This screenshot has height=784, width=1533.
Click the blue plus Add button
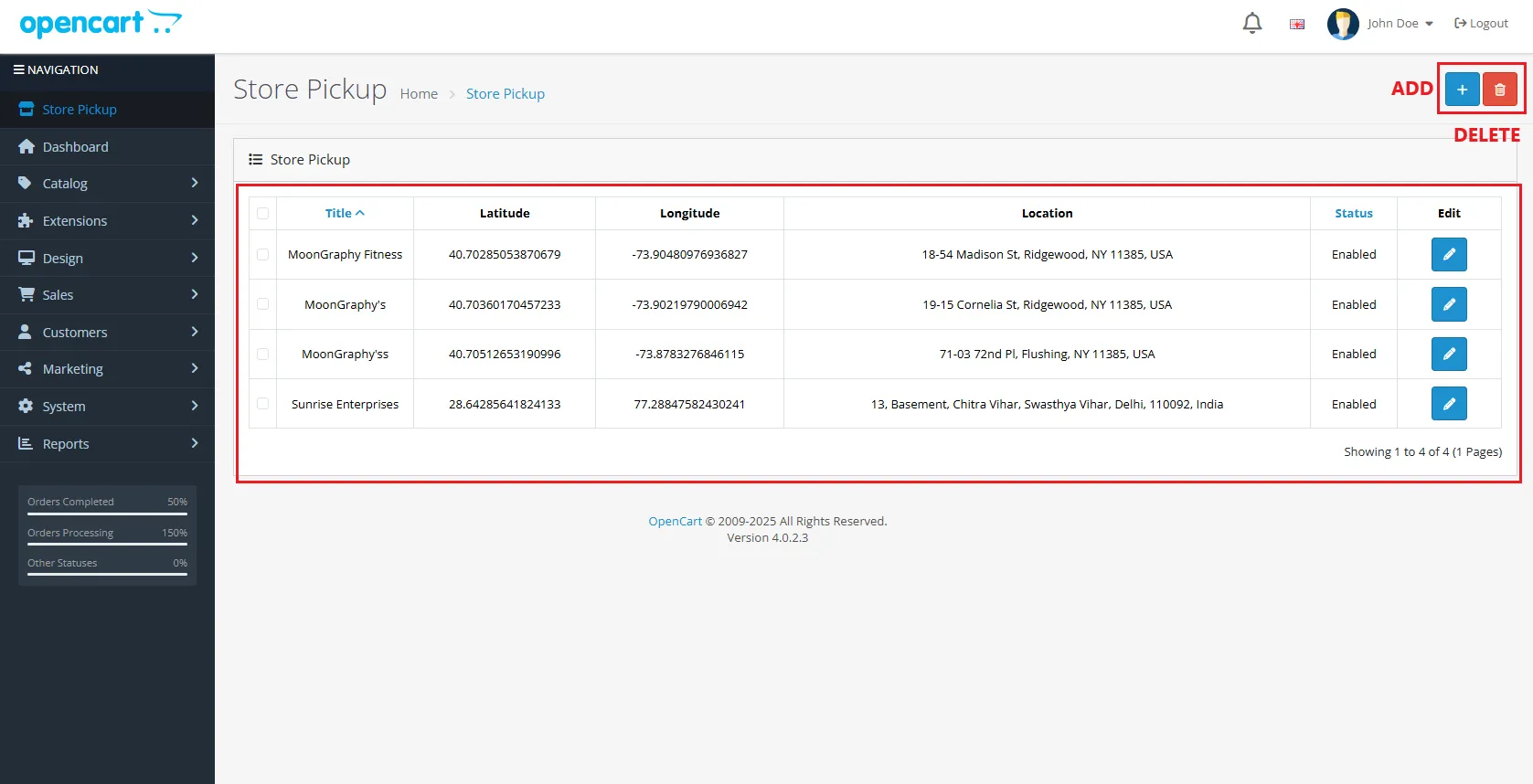1462,90
